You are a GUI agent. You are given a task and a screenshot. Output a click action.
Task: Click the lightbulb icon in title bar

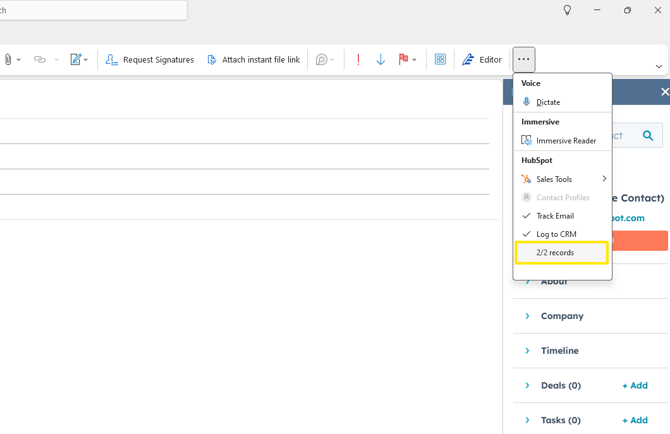[x=567, y=10]
